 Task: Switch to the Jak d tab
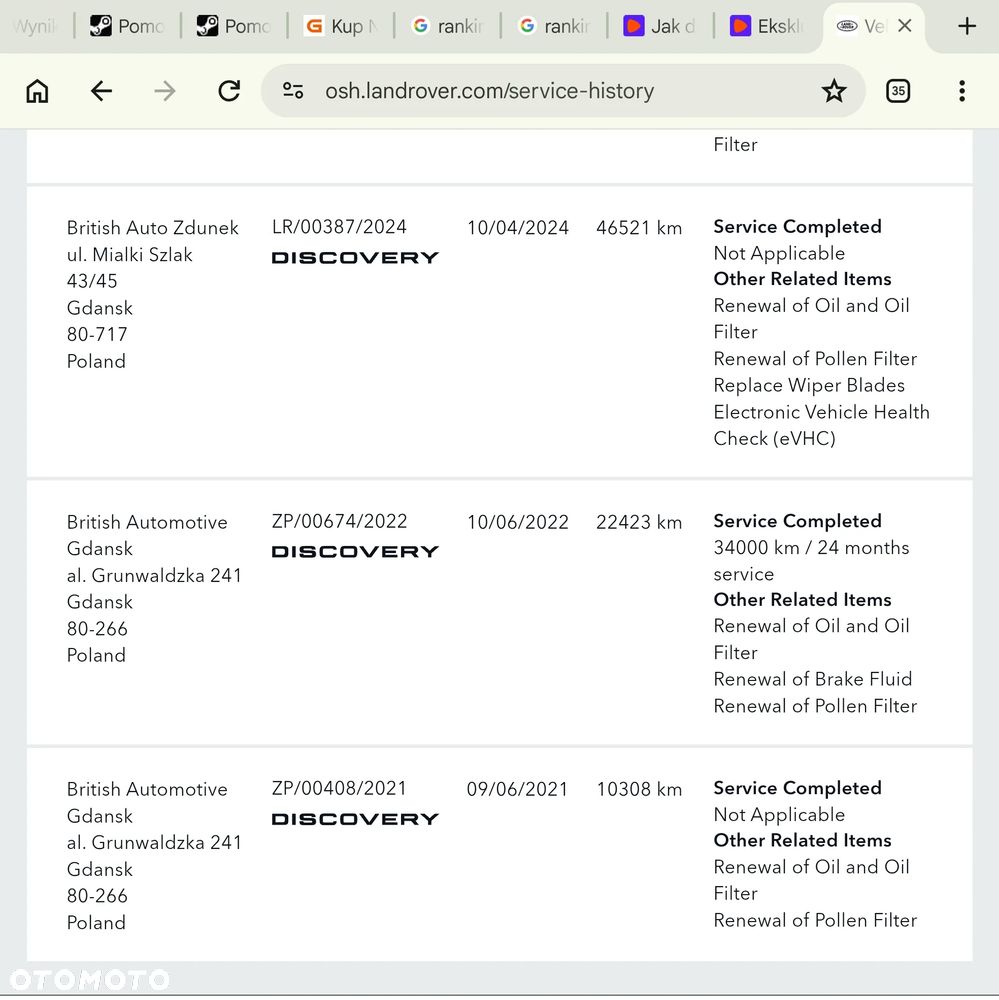pos(660,26)
